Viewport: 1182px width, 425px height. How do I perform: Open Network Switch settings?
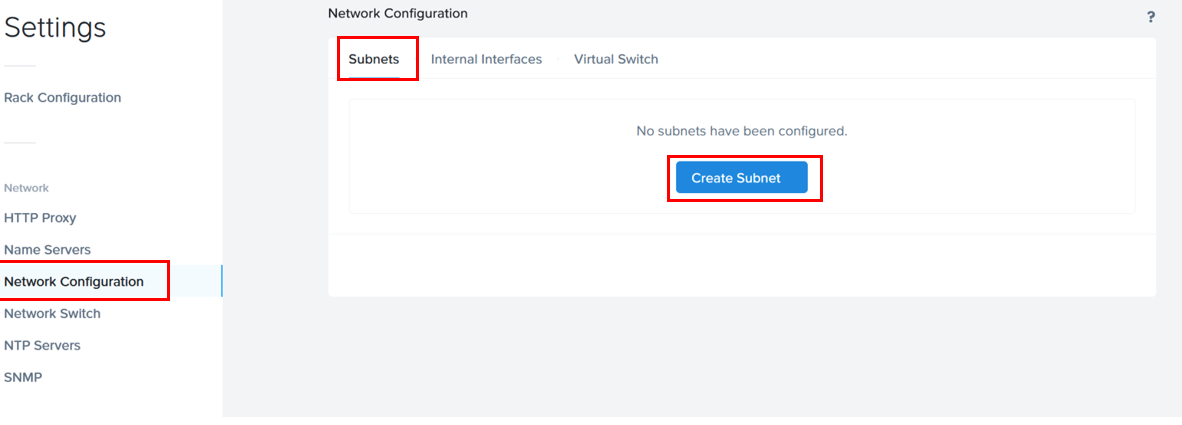52,313
